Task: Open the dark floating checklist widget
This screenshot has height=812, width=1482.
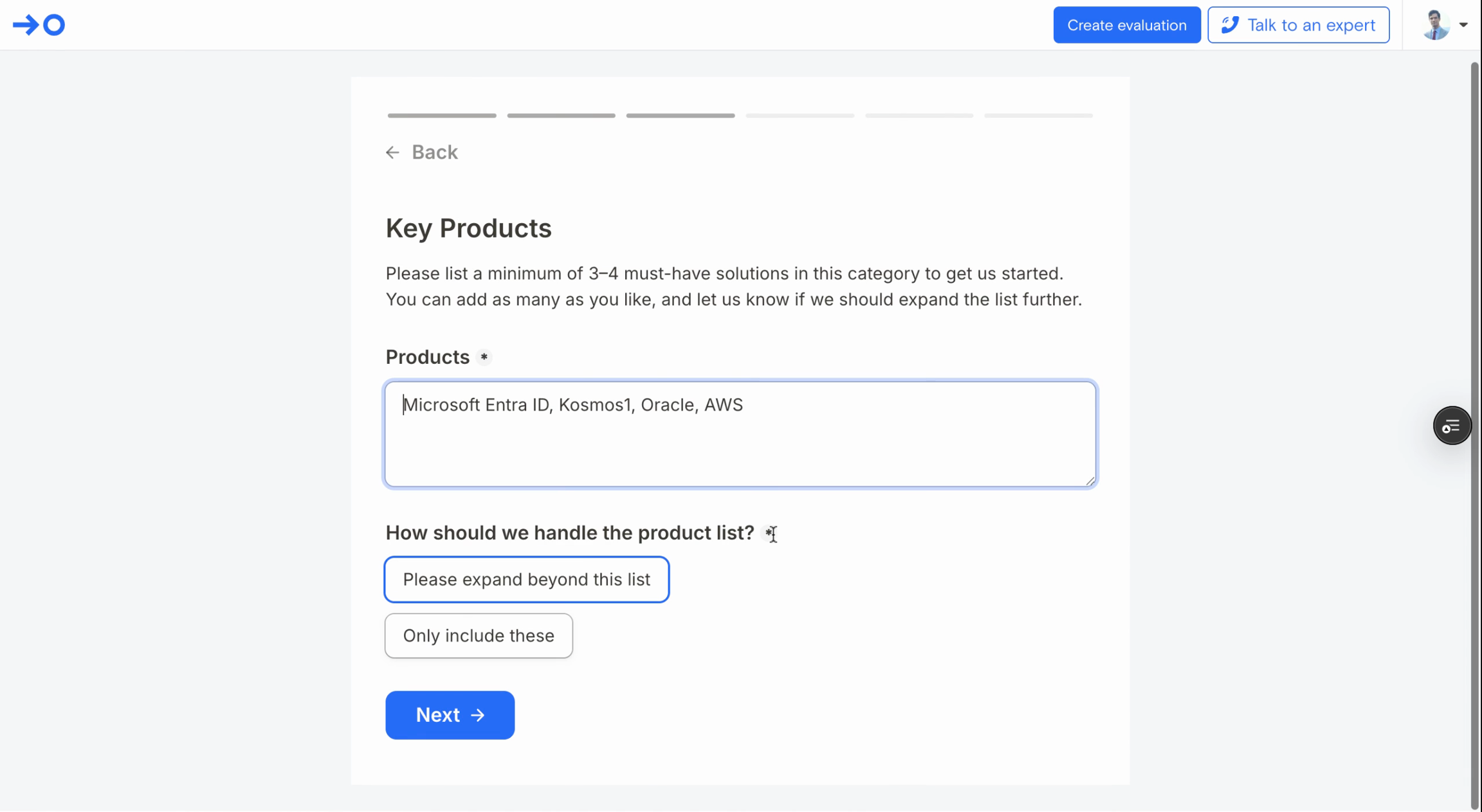Action: point(1451,426)
